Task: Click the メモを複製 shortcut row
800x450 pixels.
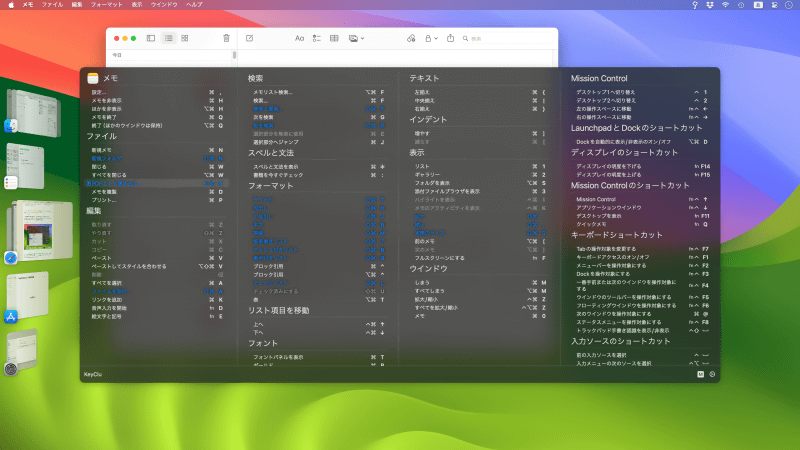Action: (157, 192)
